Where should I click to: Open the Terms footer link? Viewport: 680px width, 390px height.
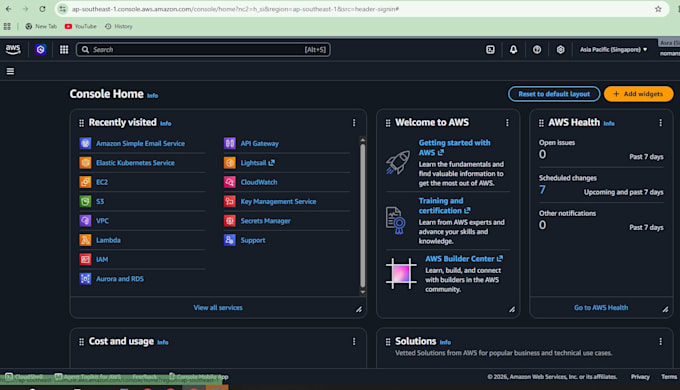[x=669, y=377]
